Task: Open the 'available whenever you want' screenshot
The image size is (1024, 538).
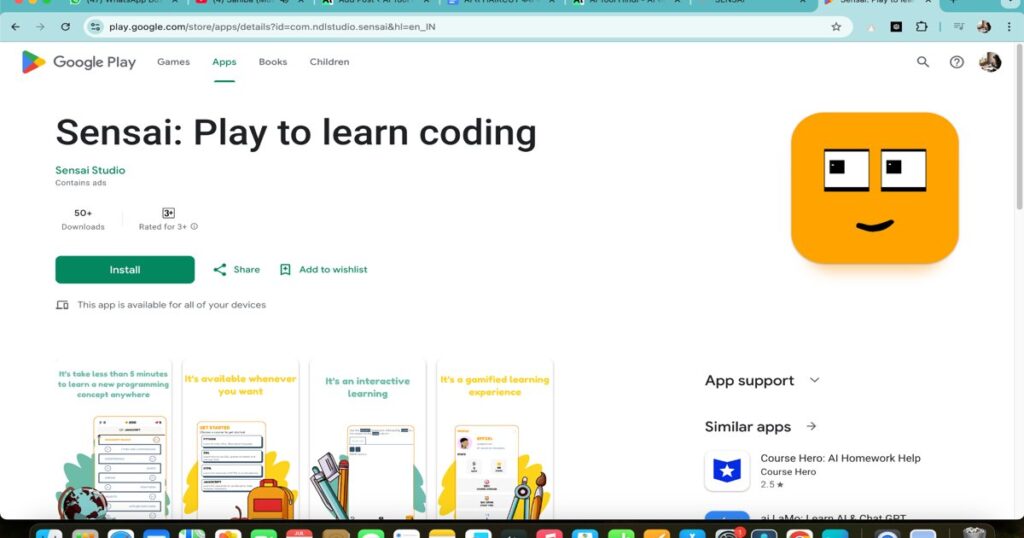Action: 240,439
